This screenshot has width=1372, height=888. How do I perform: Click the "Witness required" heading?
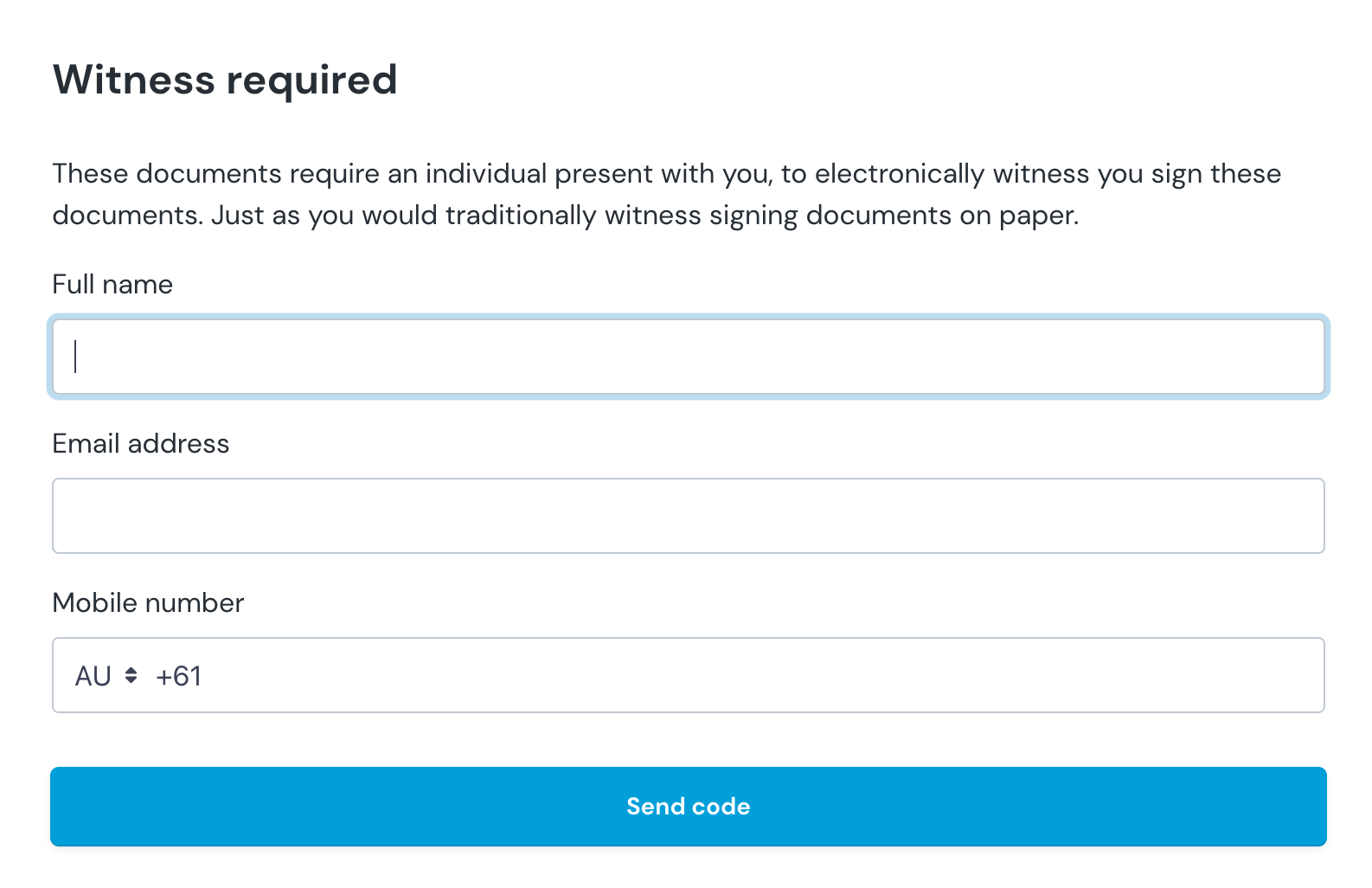tap(225, 80)
